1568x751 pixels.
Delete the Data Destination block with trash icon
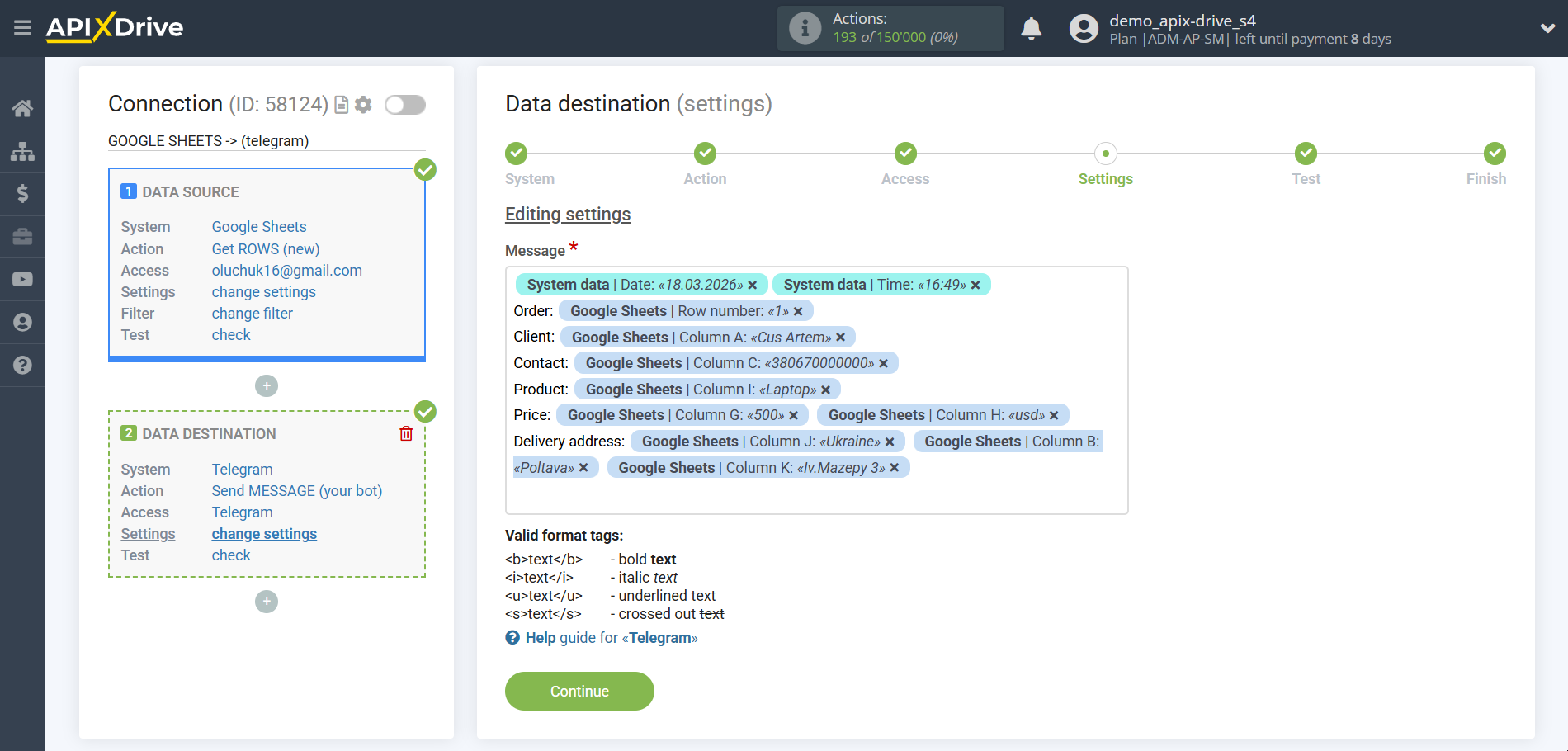(406, 433)
